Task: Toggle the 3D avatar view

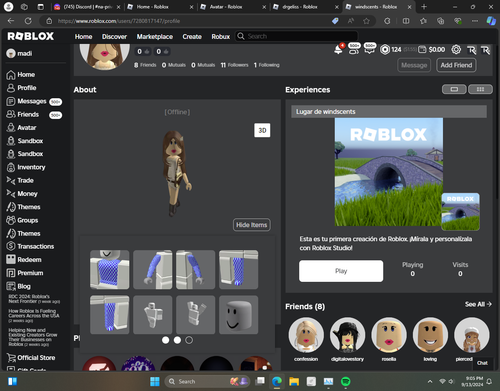Action: click(x=262, y=130)
